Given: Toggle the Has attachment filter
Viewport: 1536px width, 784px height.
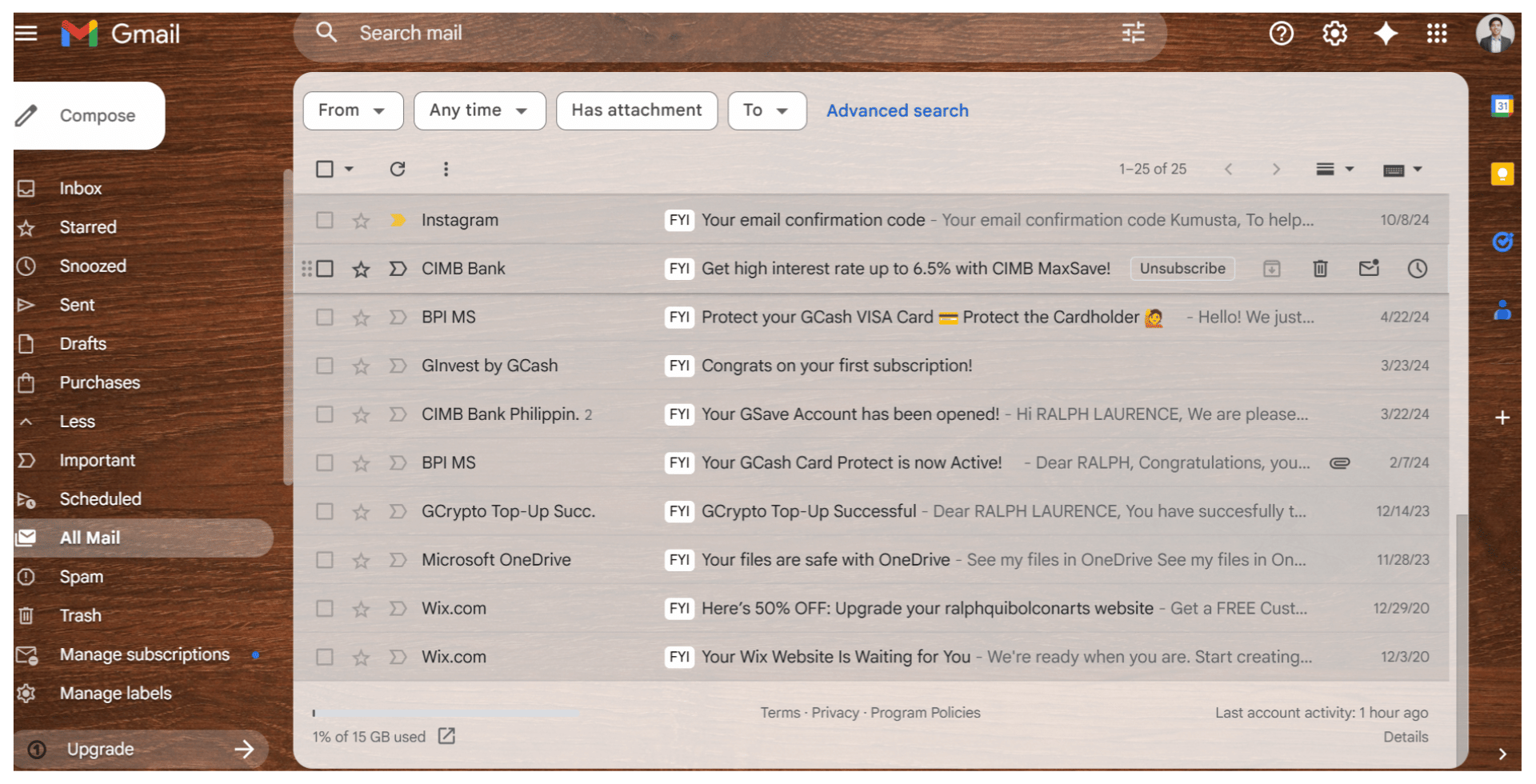Looking at the screenshot, I should (x=637, y=110).
